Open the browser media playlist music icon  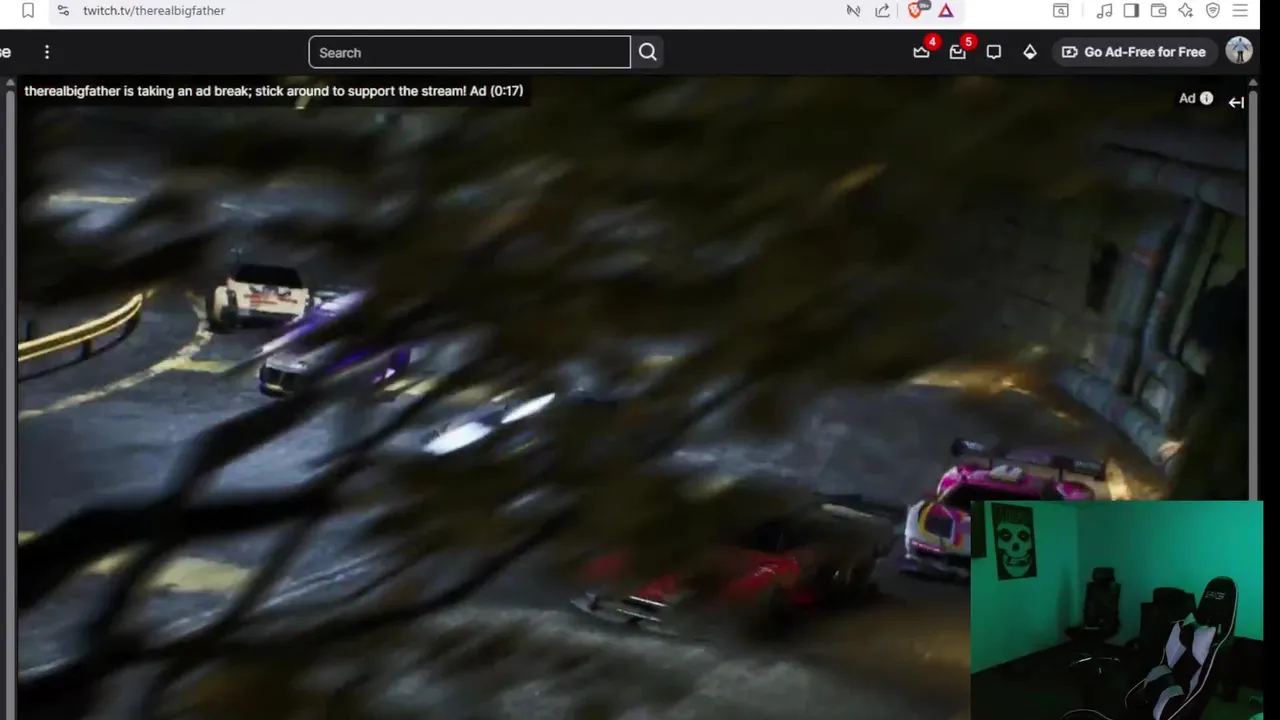pos(1105,11)
